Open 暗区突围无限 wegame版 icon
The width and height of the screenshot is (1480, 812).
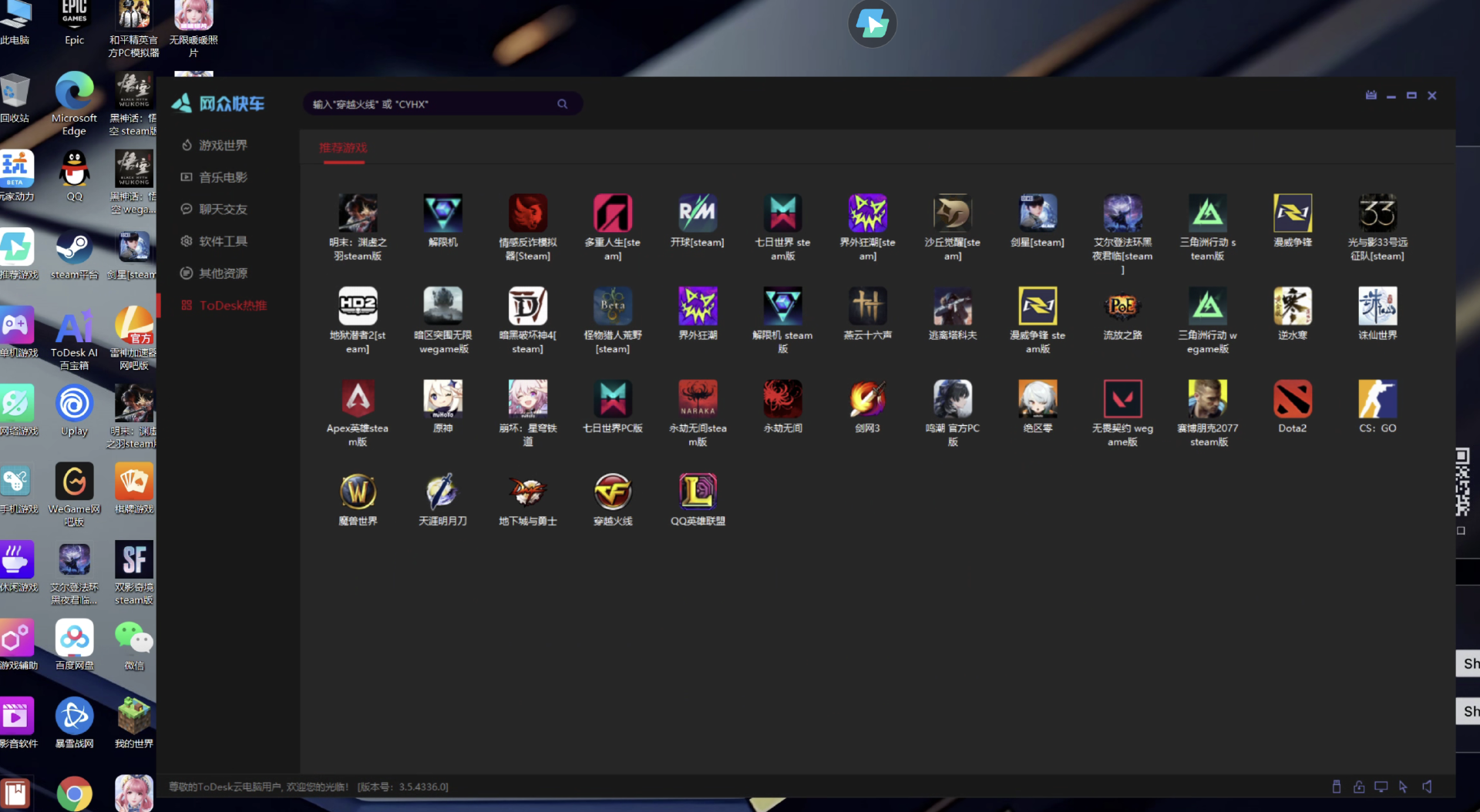(442, 307)
